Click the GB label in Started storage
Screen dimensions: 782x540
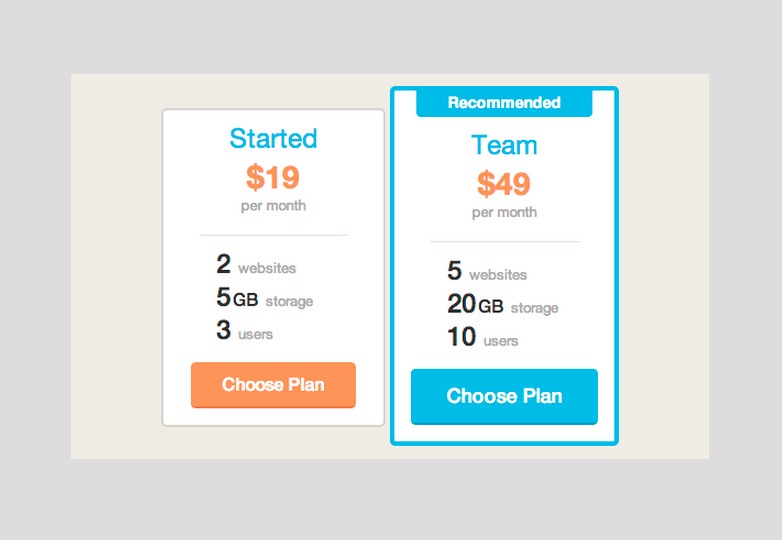tap(246, 299)
